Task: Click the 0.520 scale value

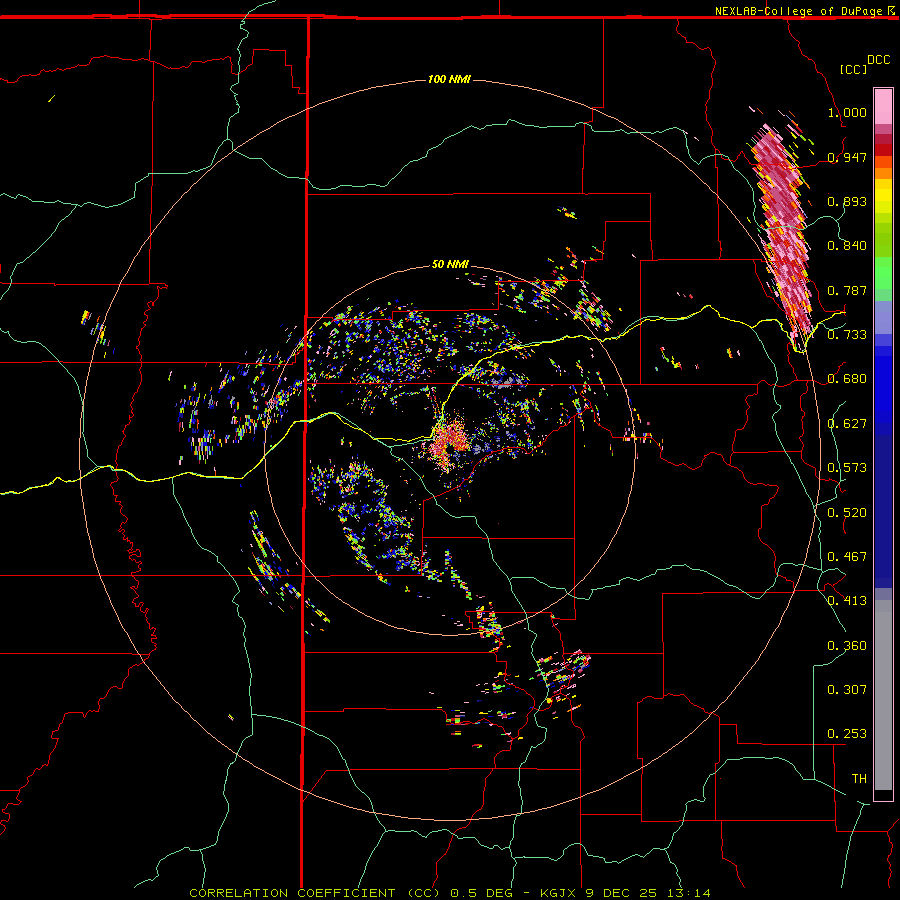Action: pos(847,513)
